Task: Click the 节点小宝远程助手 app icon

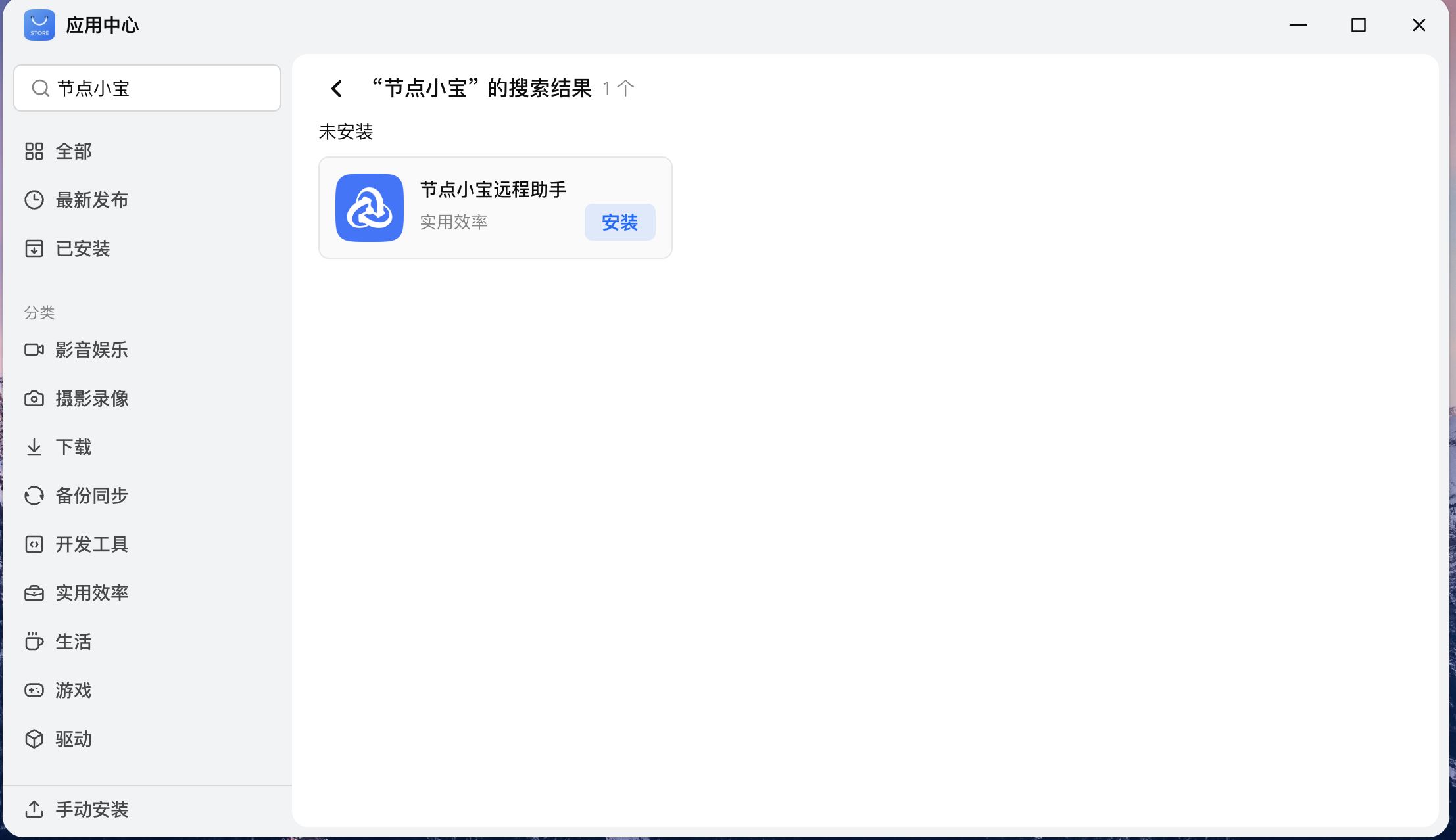Action: tap(369, 208)
